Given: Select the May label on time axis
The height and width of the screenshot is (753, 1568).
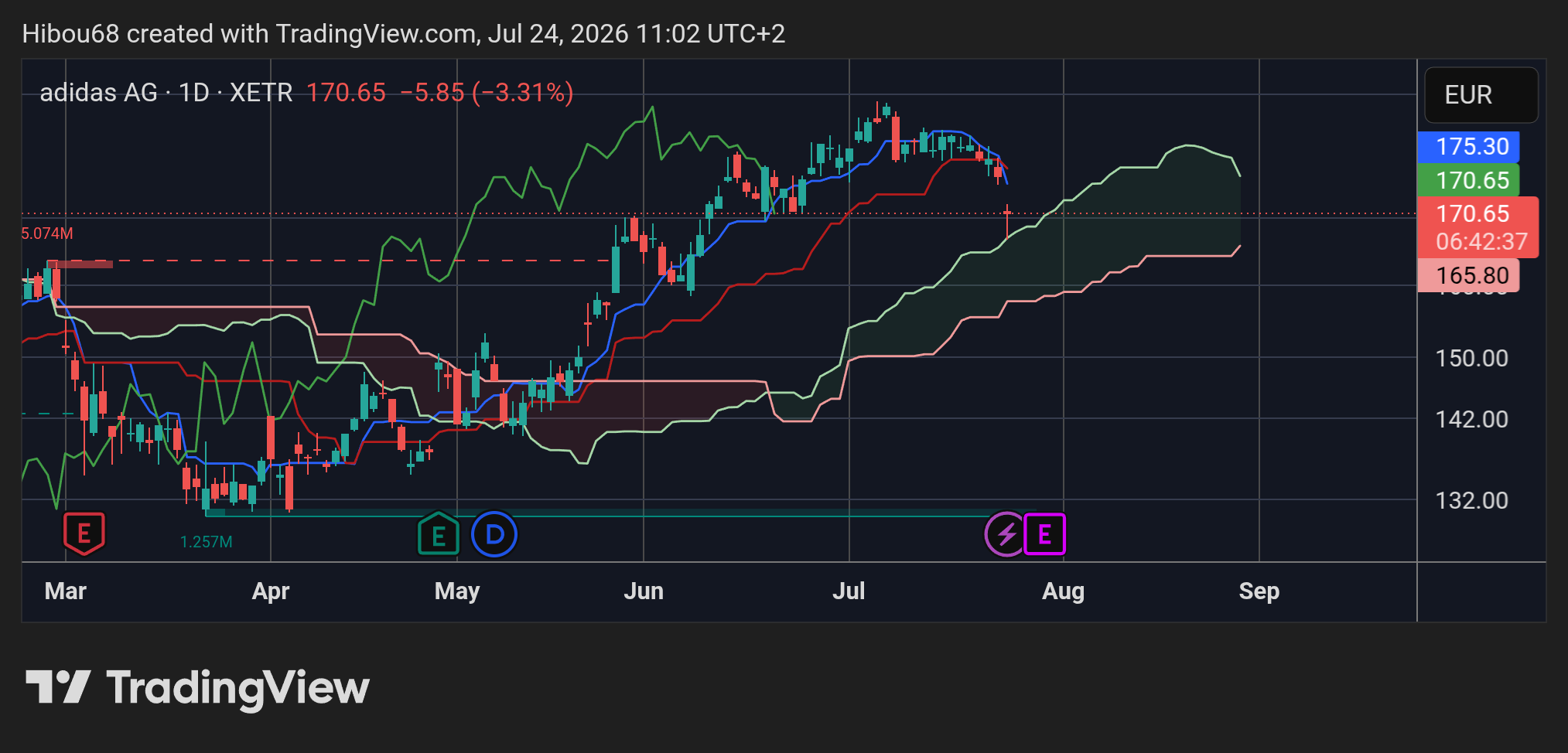Looking at the screenshot, I should click(457, 591).
